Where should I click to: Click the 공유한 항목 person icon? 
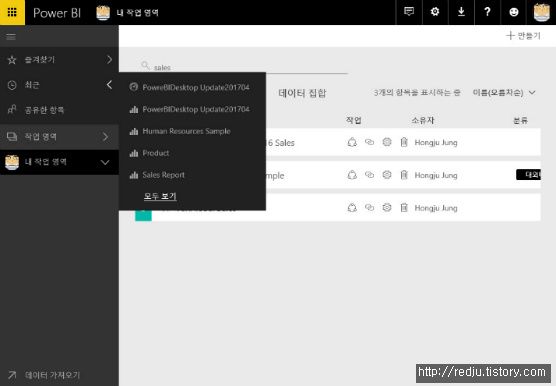click(12, 110)
